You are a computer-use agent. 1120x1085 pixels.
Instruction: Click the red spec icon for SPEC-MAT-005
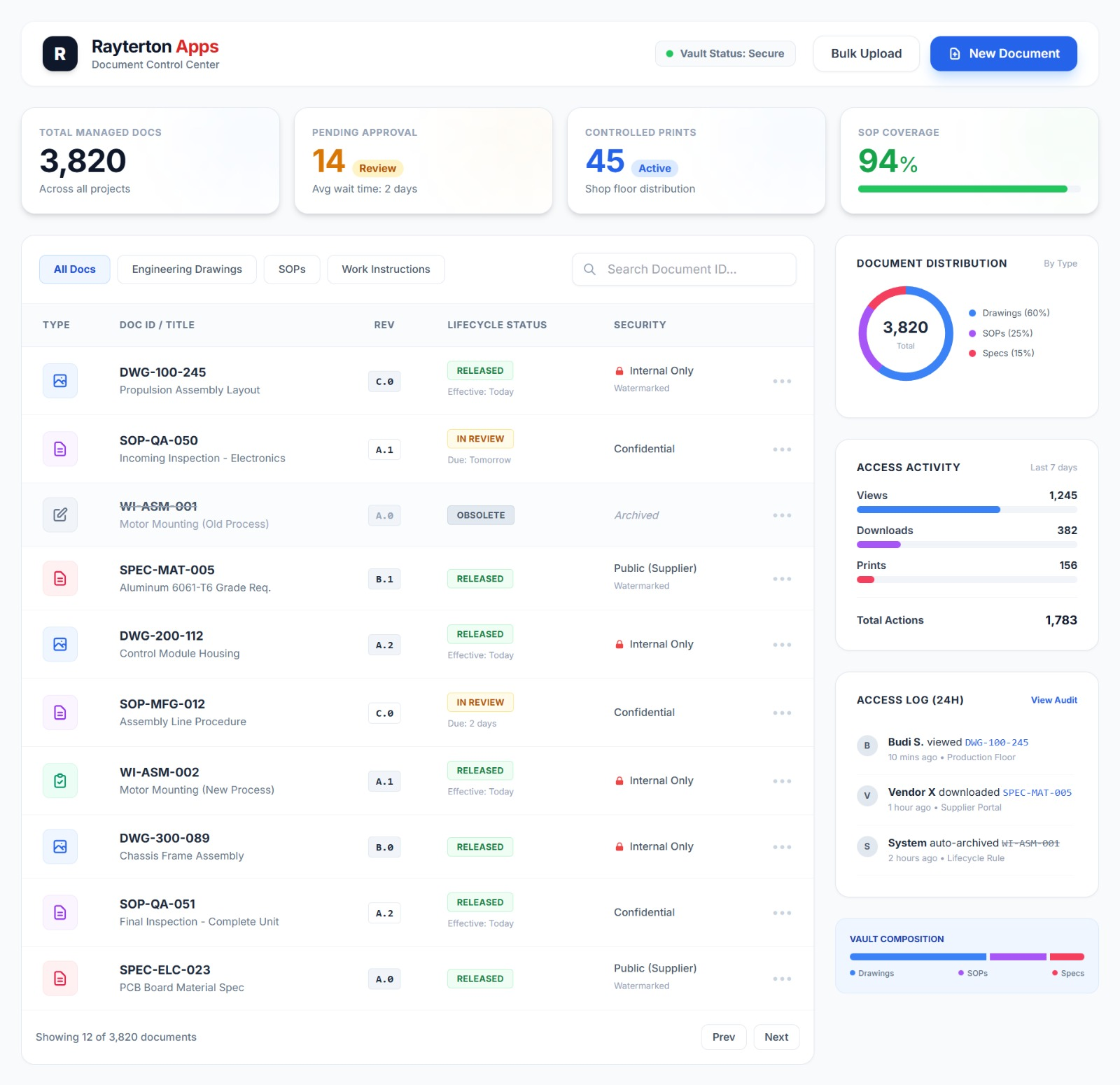60,579
